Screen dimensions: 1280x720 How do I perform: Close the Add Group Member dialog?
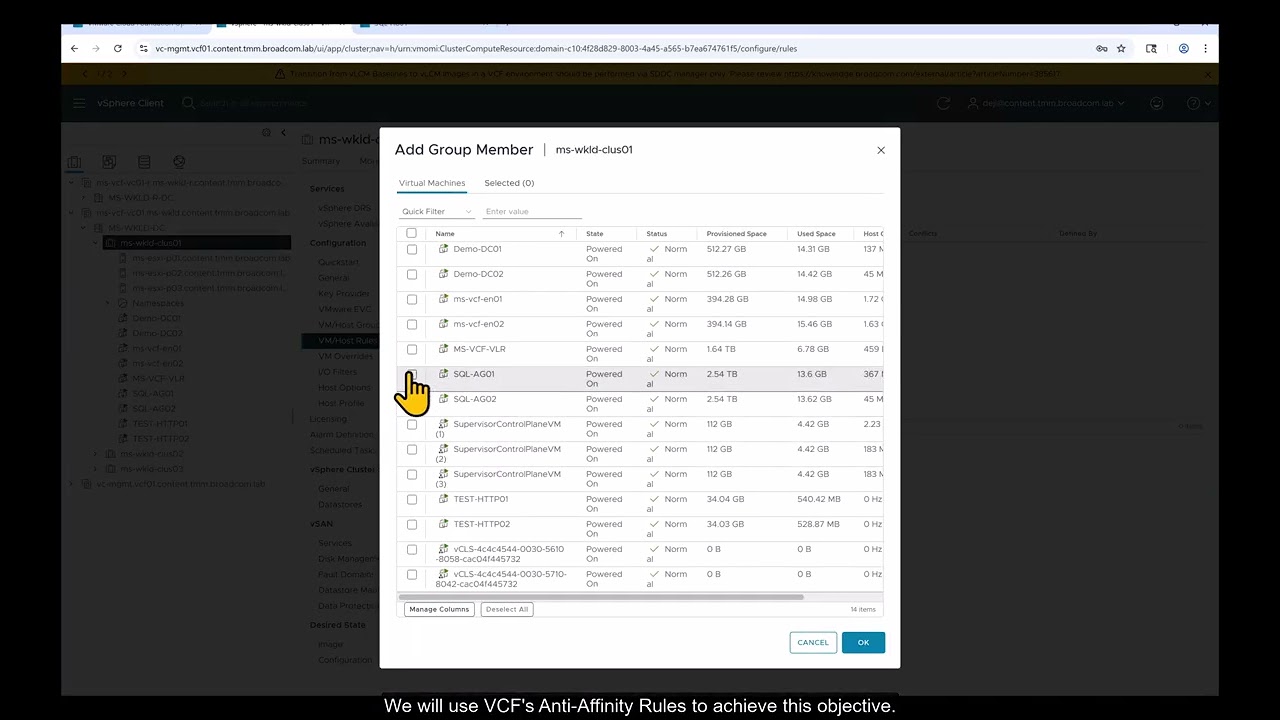click(881, 150)
